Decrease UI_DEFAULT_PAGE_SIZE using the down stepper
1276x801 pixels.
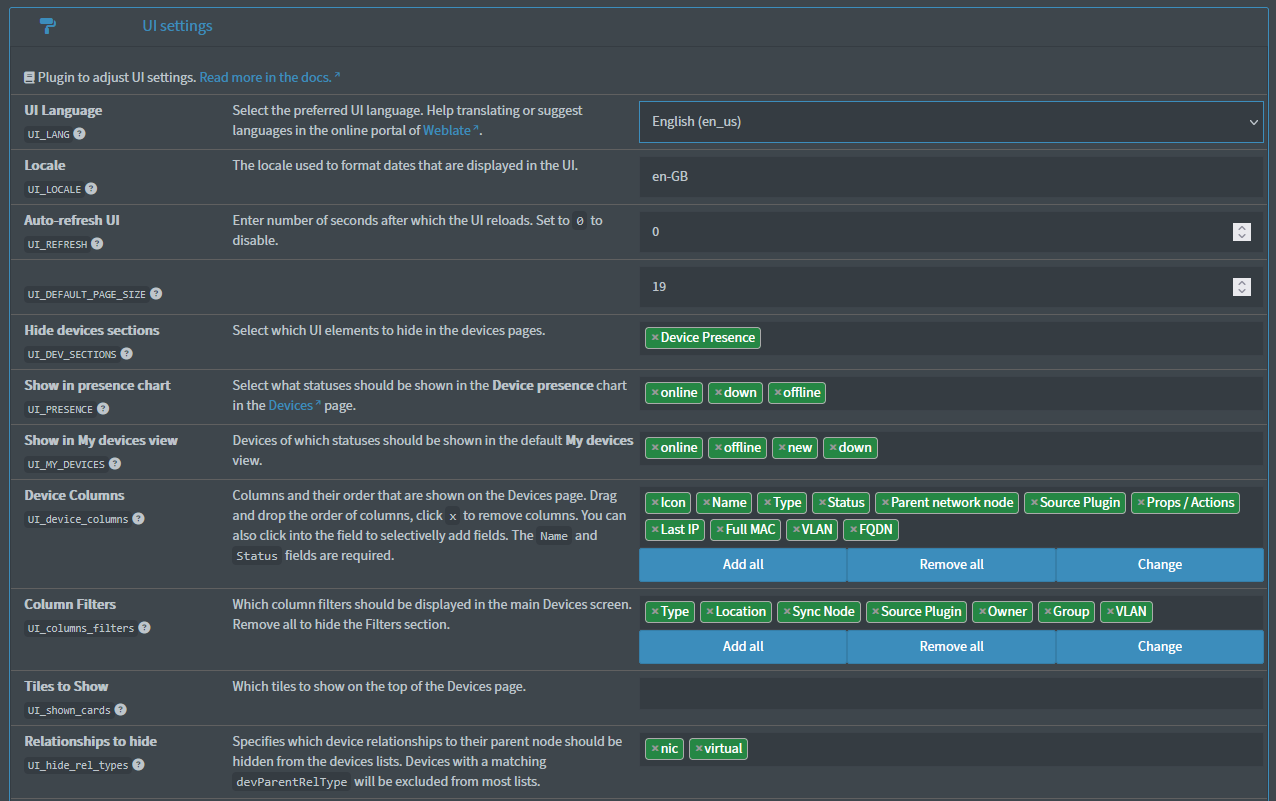(x=1241, y=291)
